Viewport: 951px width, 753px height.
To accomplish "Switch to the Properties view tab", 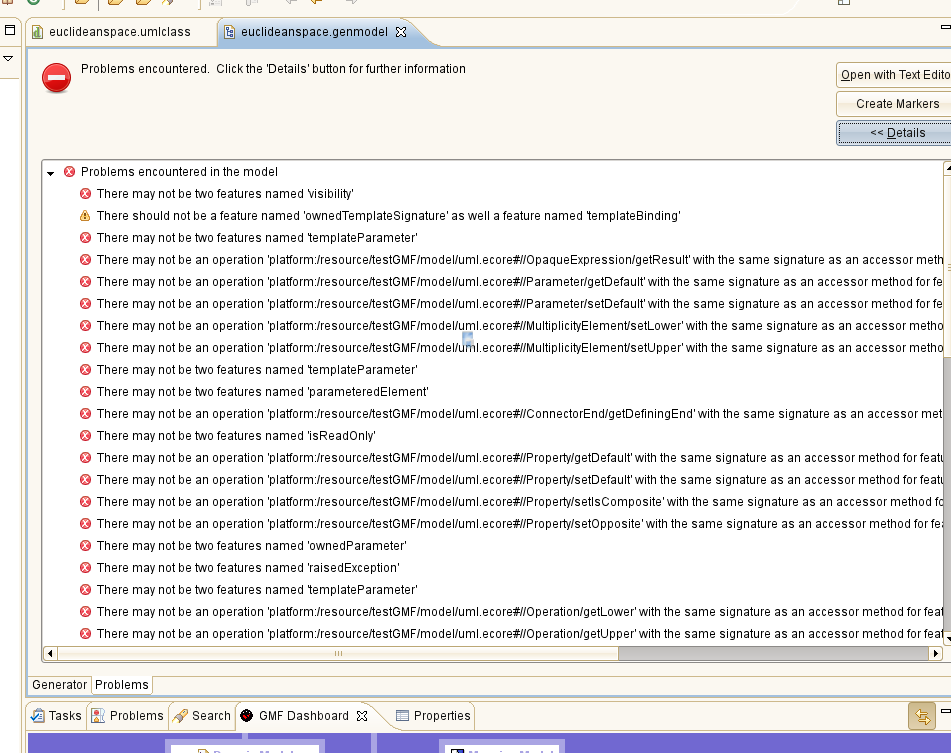I will (x=433, y=716).
